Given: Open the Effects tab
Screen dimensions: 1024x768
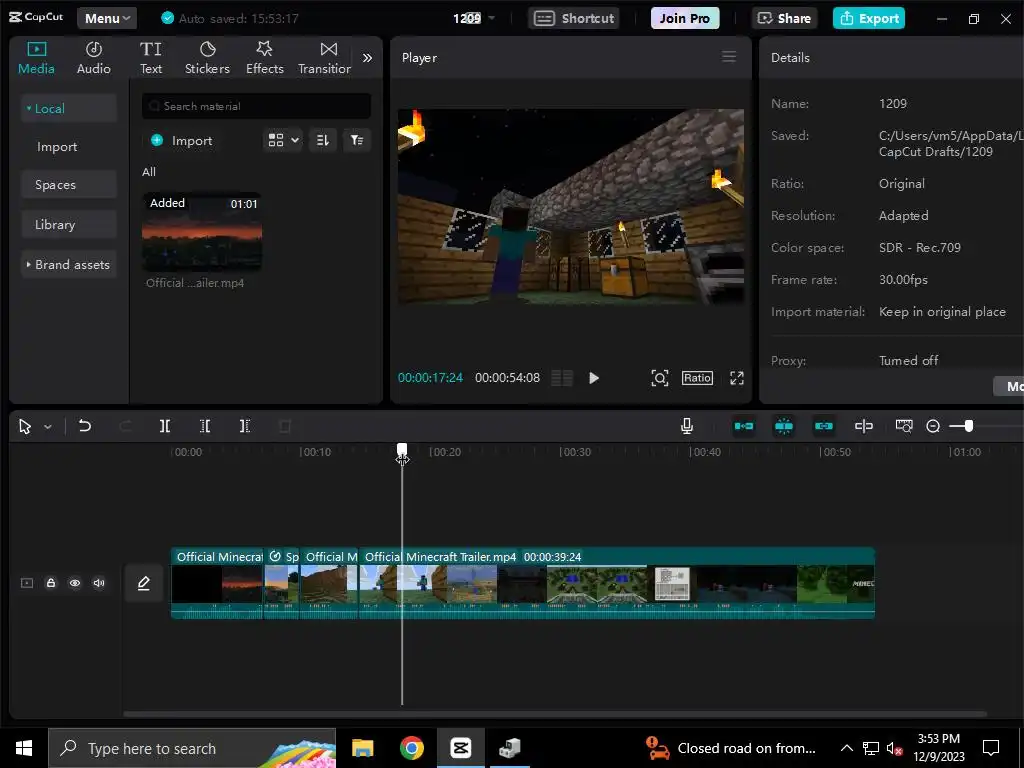Looking at the screenshot, I should tap(264, 58).
